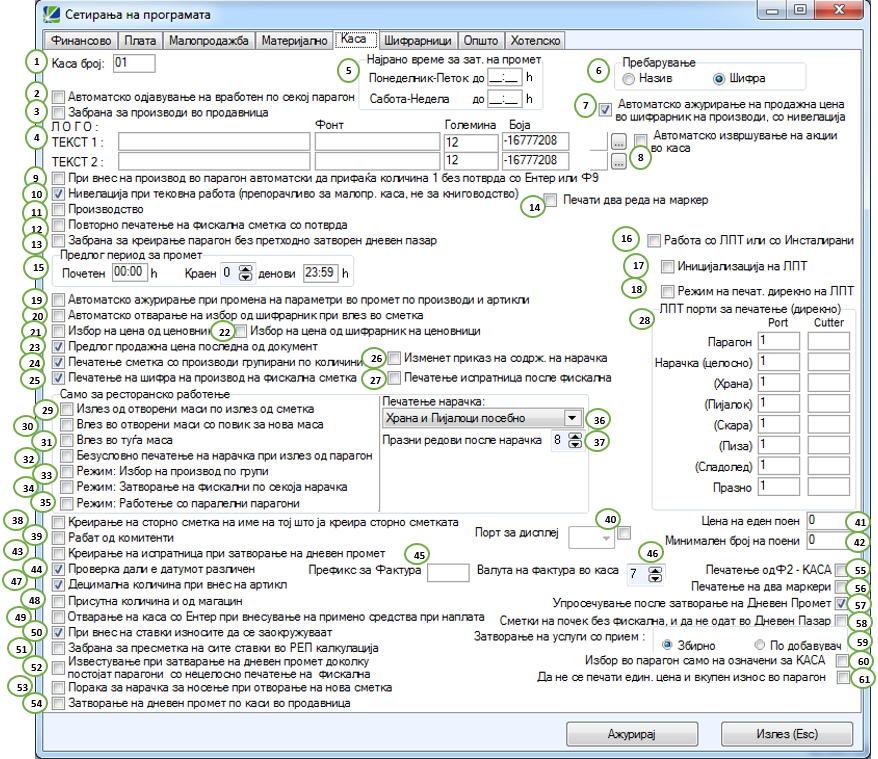Switch to the Финансово tab
Image resolution: width=878 pixels, height=759 pixels.
point(81,40)
